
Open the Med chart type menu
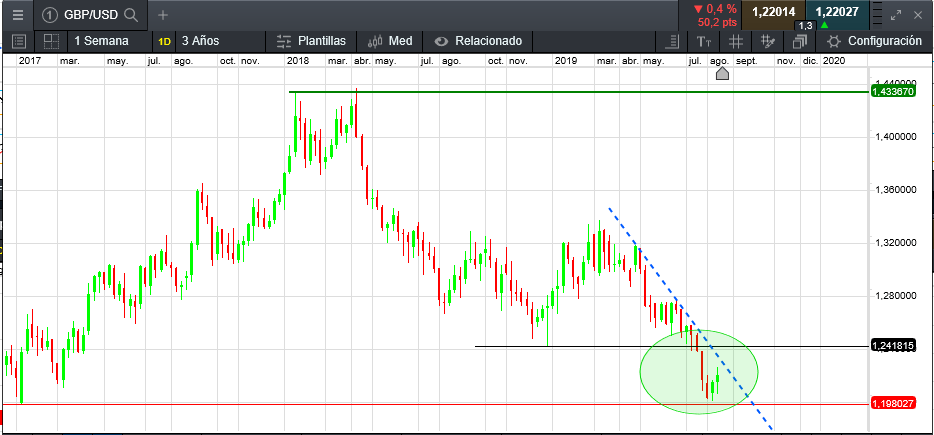pyautogui.click(x=390, y=41)
